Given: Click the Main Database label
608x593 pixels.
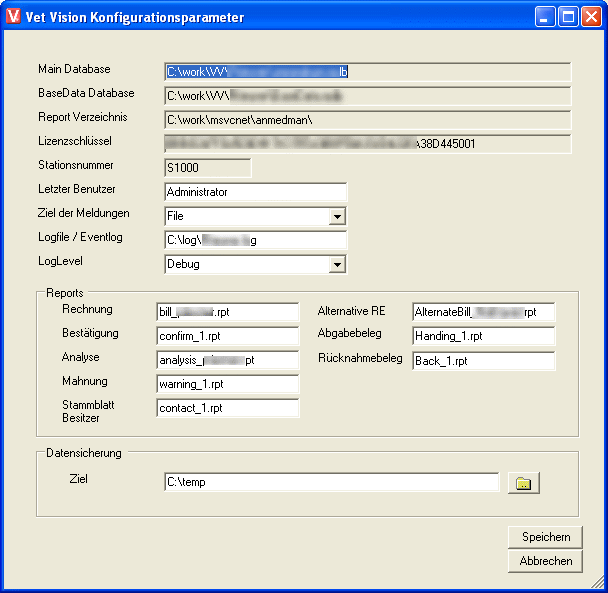Looking at the screenshot, I should (x=74, y=69).
